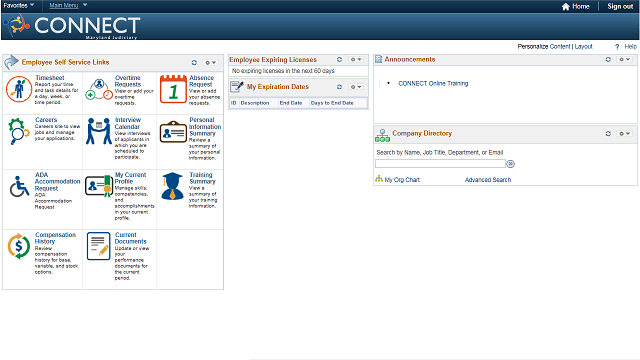Open Employee Expiring Licenses settings dropdown

point(356,60)
